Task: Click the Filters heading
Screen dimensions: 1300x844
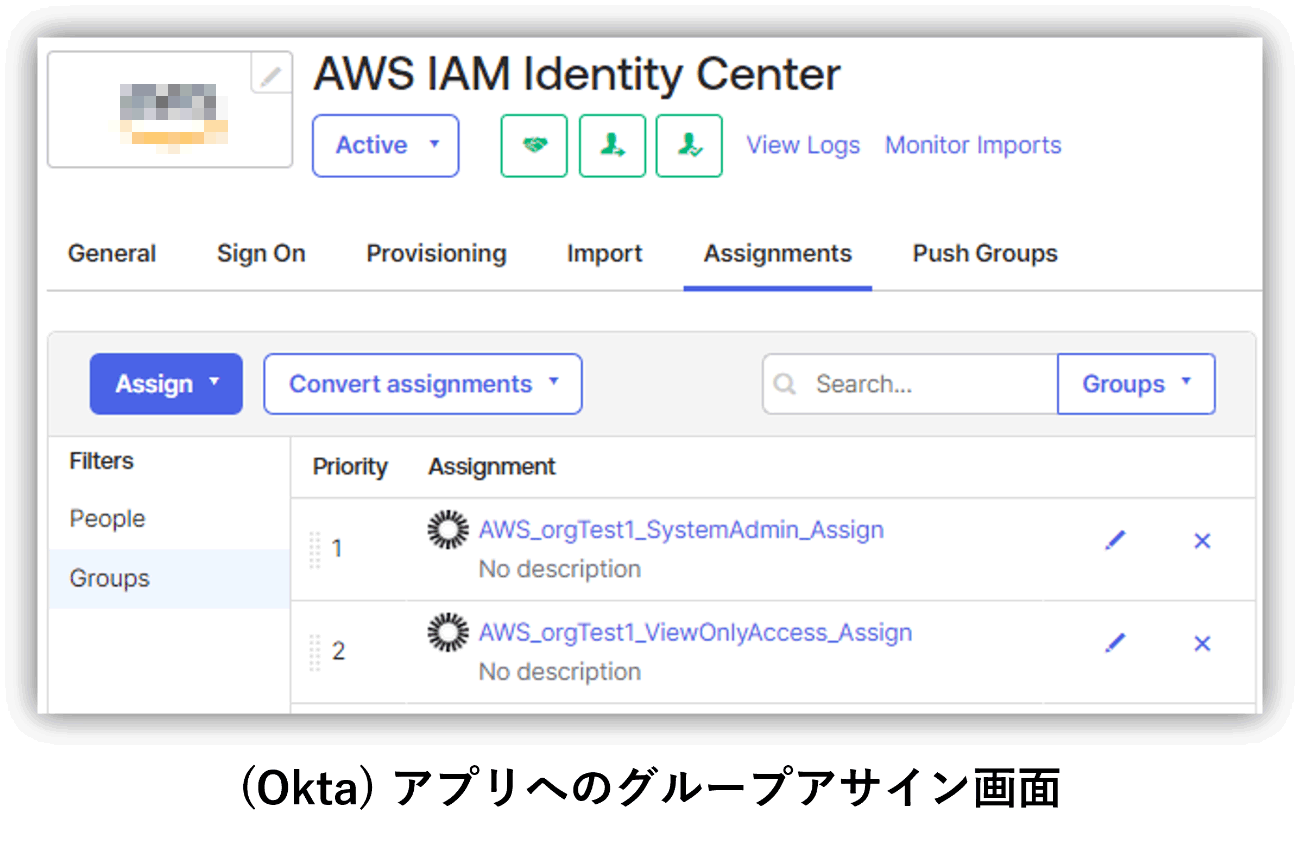Action: click(101, 461)
